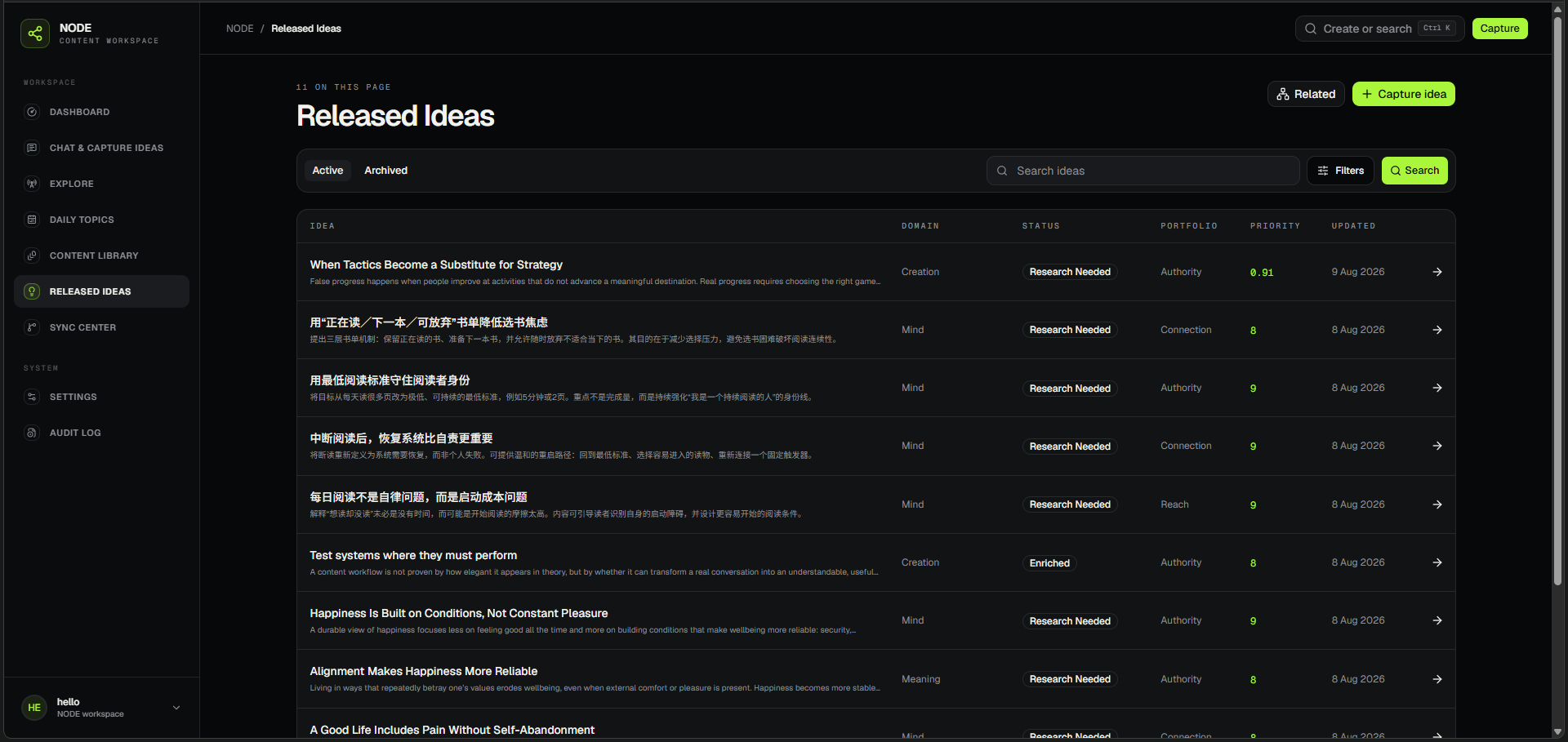Switch to the Active tab
This screenshot has width=1568, height=742.
click(327, 171)
